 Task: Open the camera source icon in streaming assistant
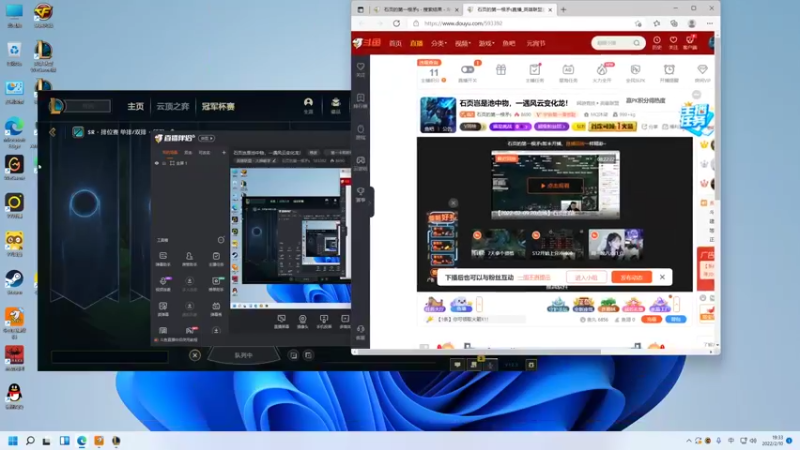pos(303,321)
